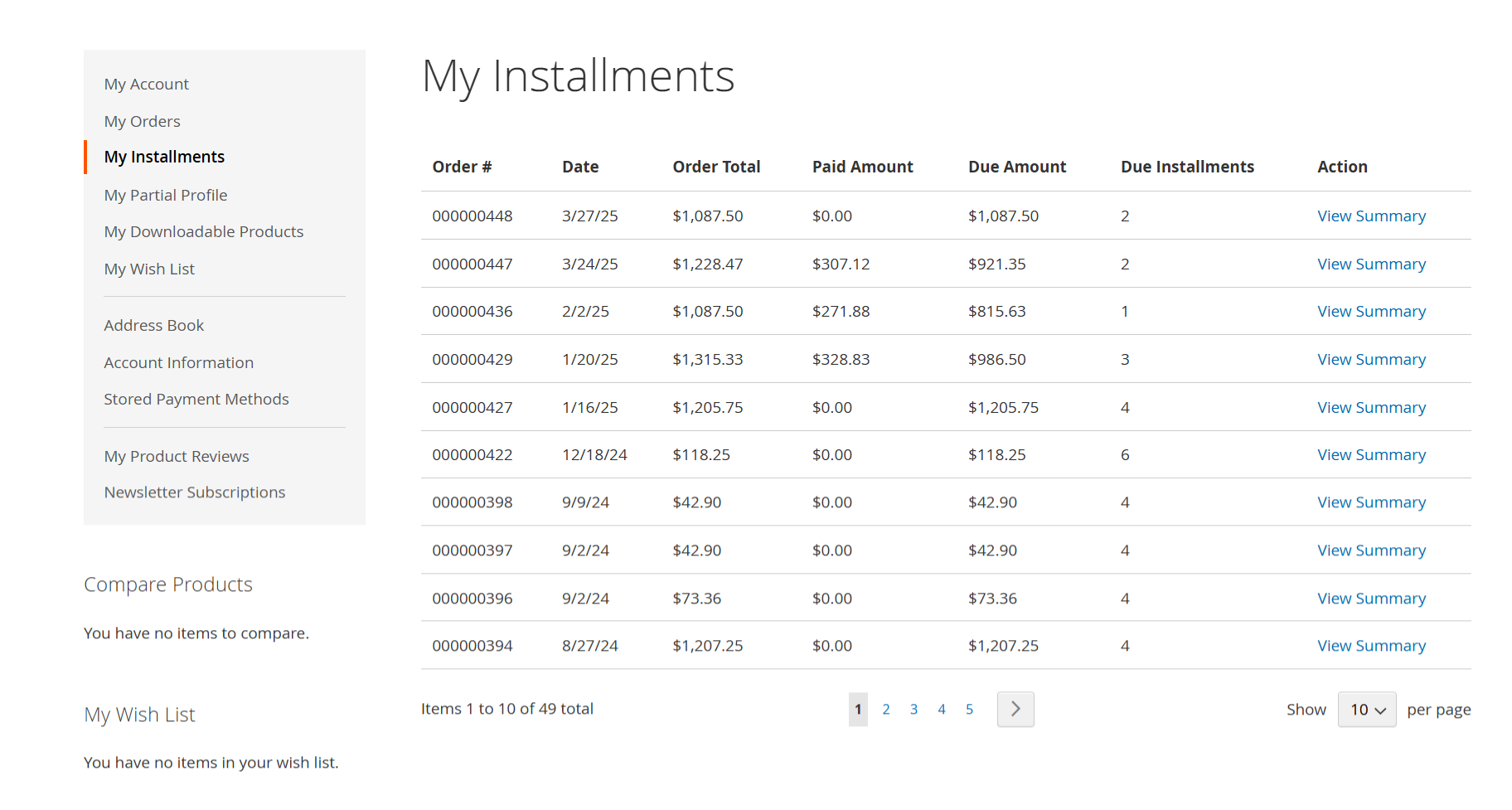Image resolution: width=1512 pixels, height=810 pixels.
Task: Open My Product Reviews
Action: pos(177,456)
